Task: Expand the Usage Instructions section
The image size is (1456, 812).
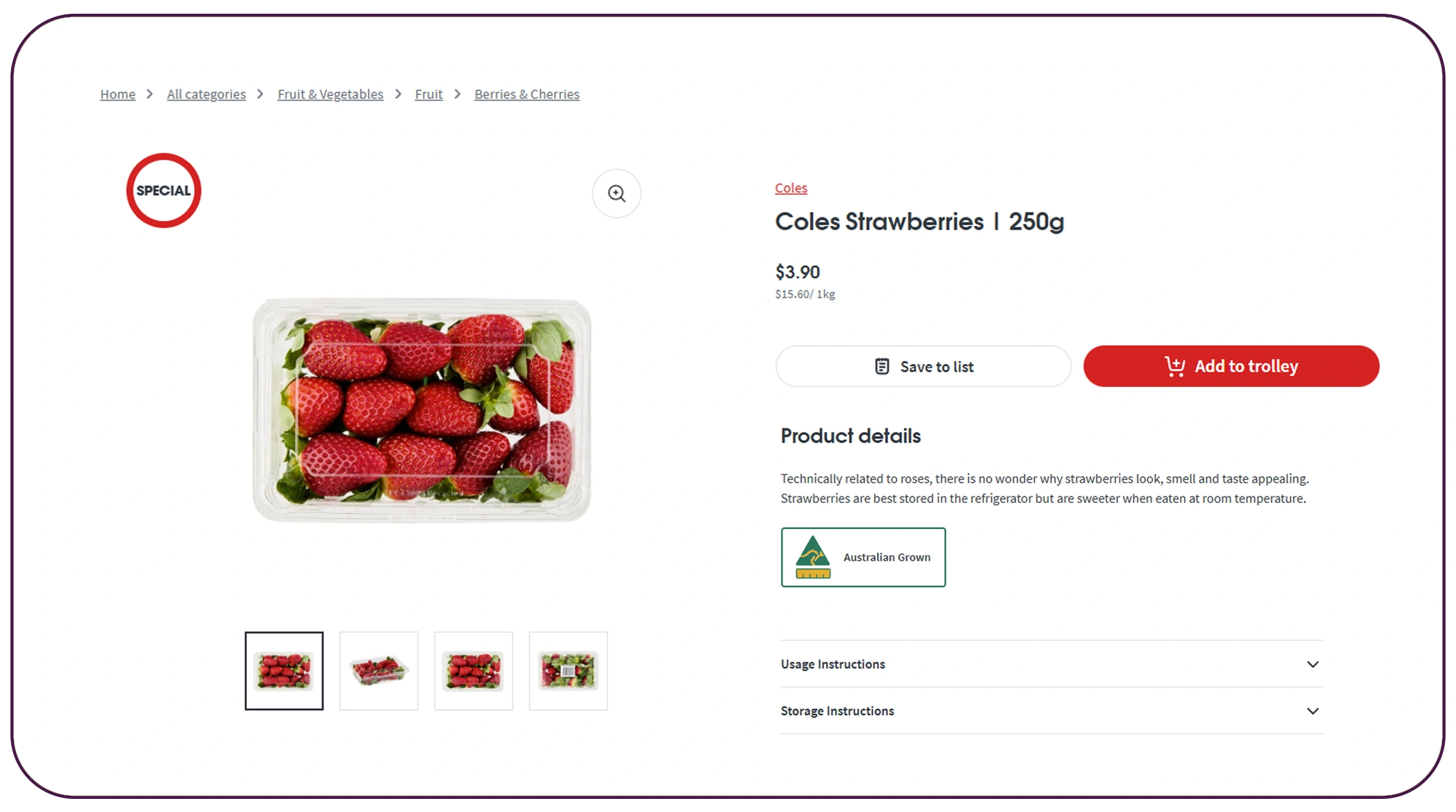Action: tap(833, 664)
